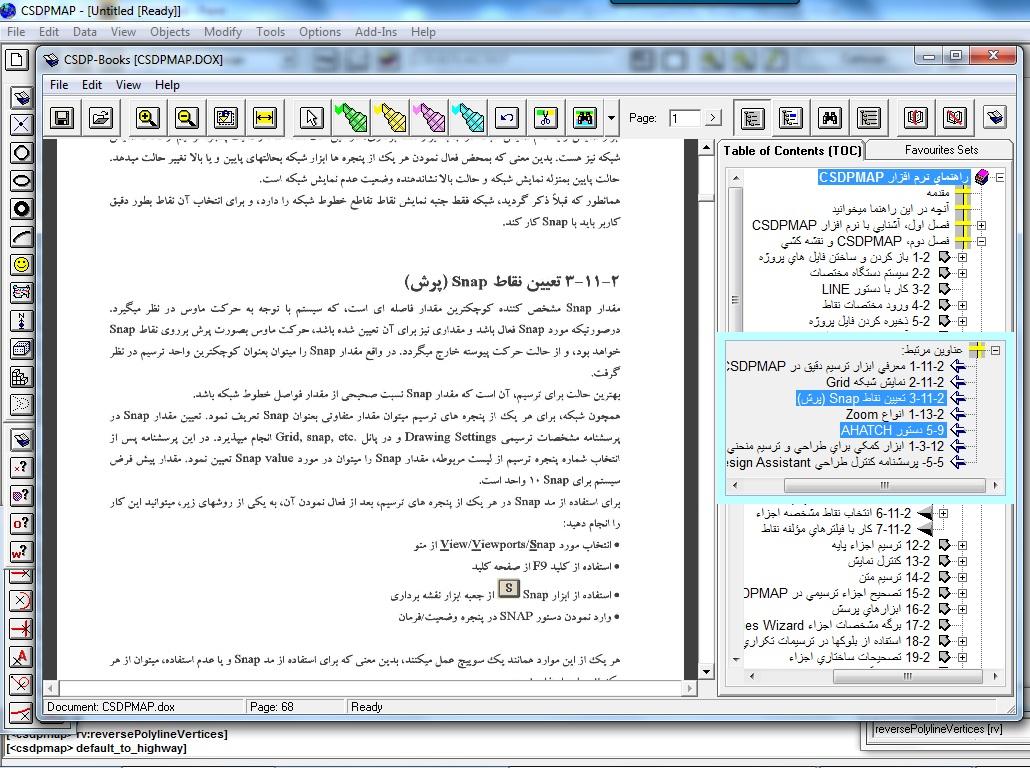Collapse the 'عناوين مرتبط' related titles node
The width and height of the screenshot is (1030, 768).
point(996,350)
